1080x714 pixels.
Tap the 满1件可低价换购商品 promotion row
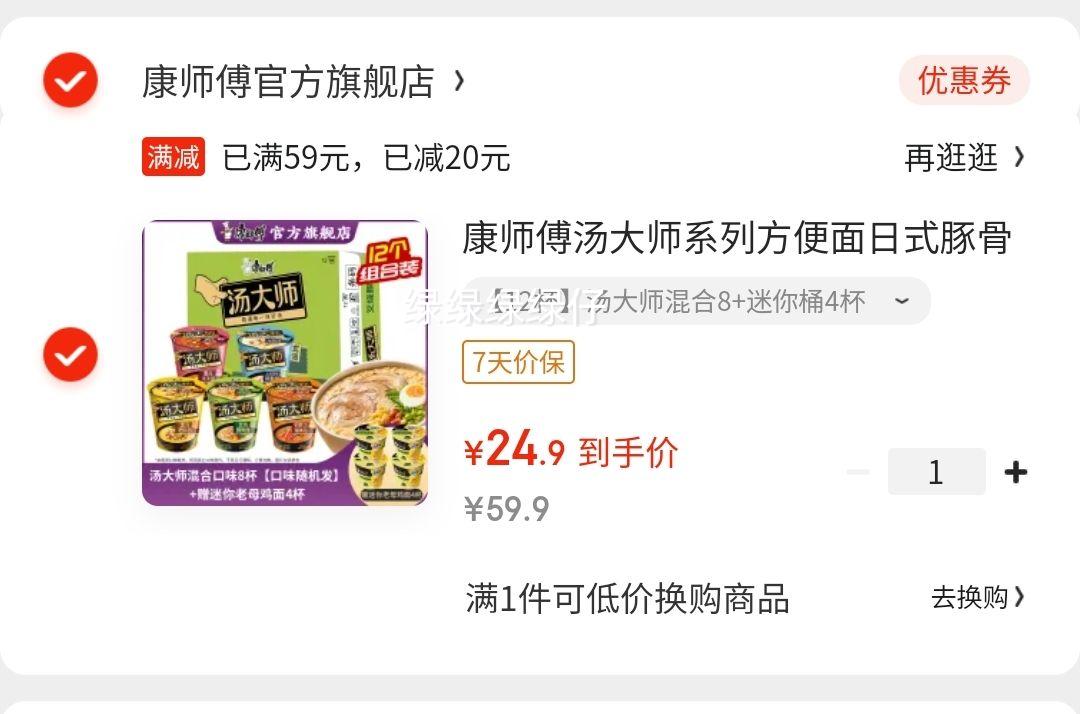(x=745, y=598)
